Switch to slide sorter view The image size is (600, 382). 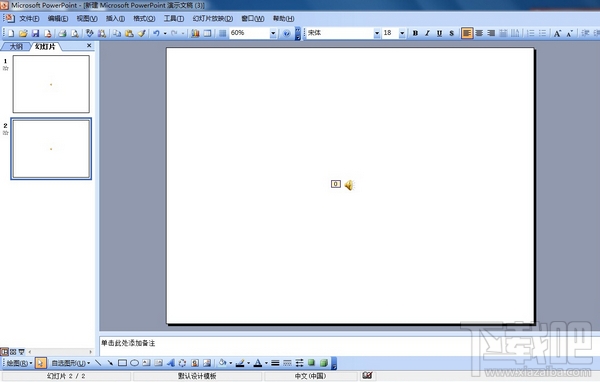[x=13, y=351]
